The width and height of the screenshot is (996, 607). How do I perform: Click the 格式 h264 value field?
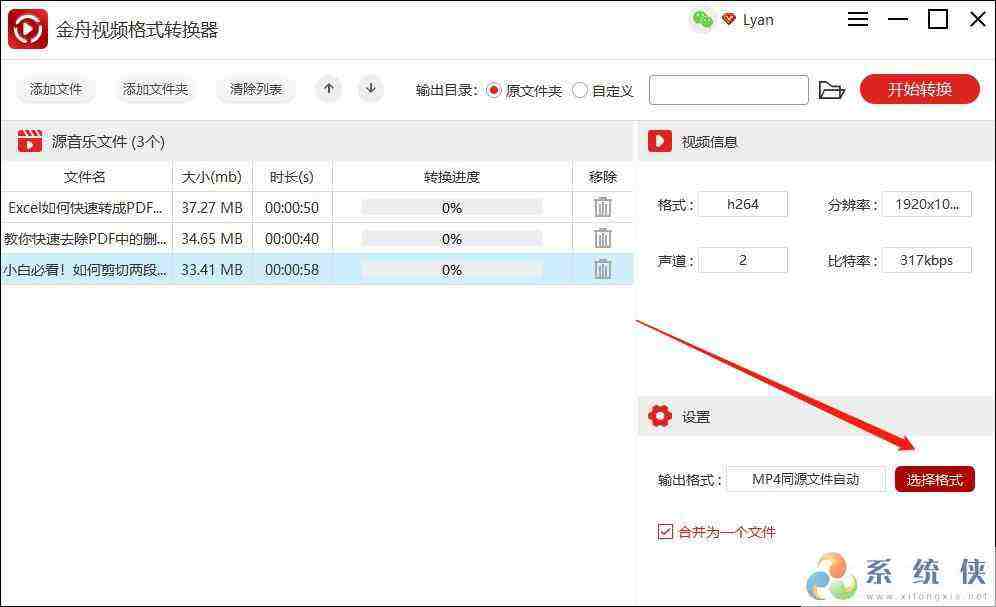pos(743,204)
